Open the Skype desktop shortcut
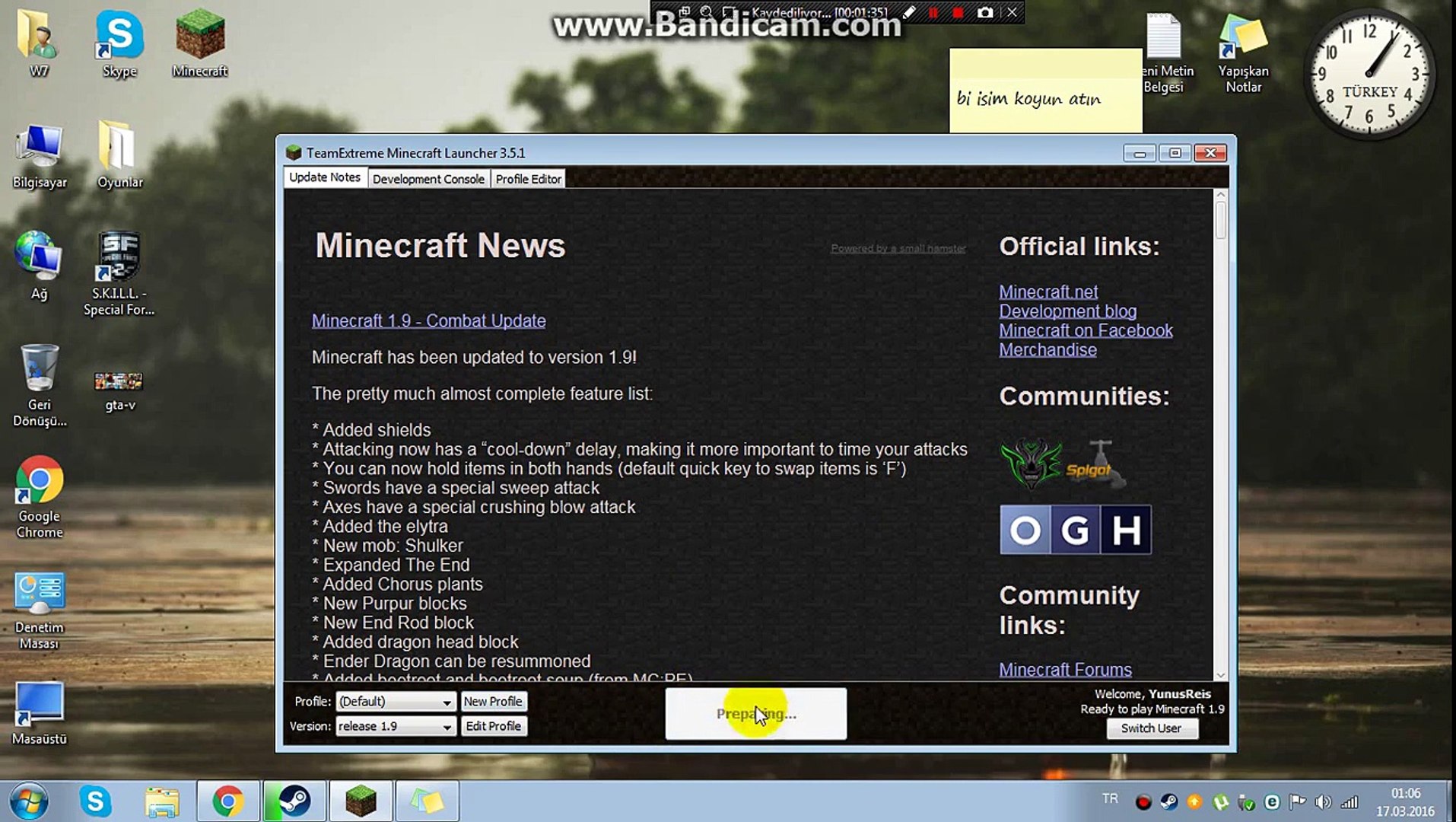1456x822 pixels. pyautogui.click(x=119, y=43)
